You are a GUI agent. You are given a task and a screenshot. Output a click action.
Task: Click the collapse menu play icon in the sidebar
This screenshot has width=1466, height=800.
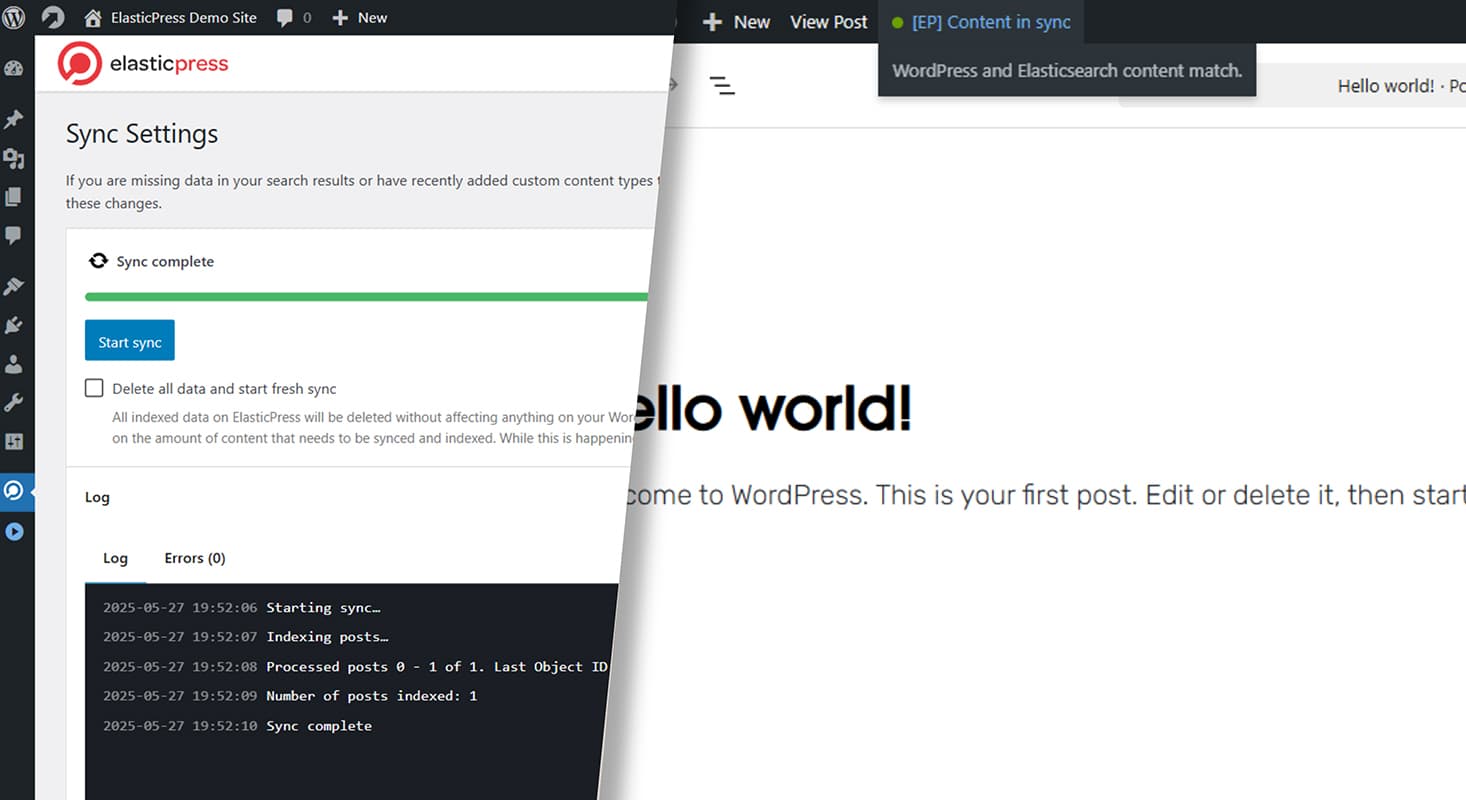click(14, 531)
